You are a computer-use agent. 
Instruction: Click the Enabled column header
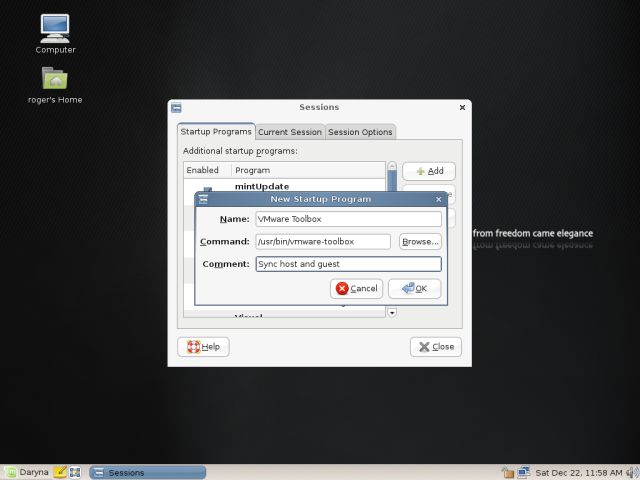tap(207, 170)
